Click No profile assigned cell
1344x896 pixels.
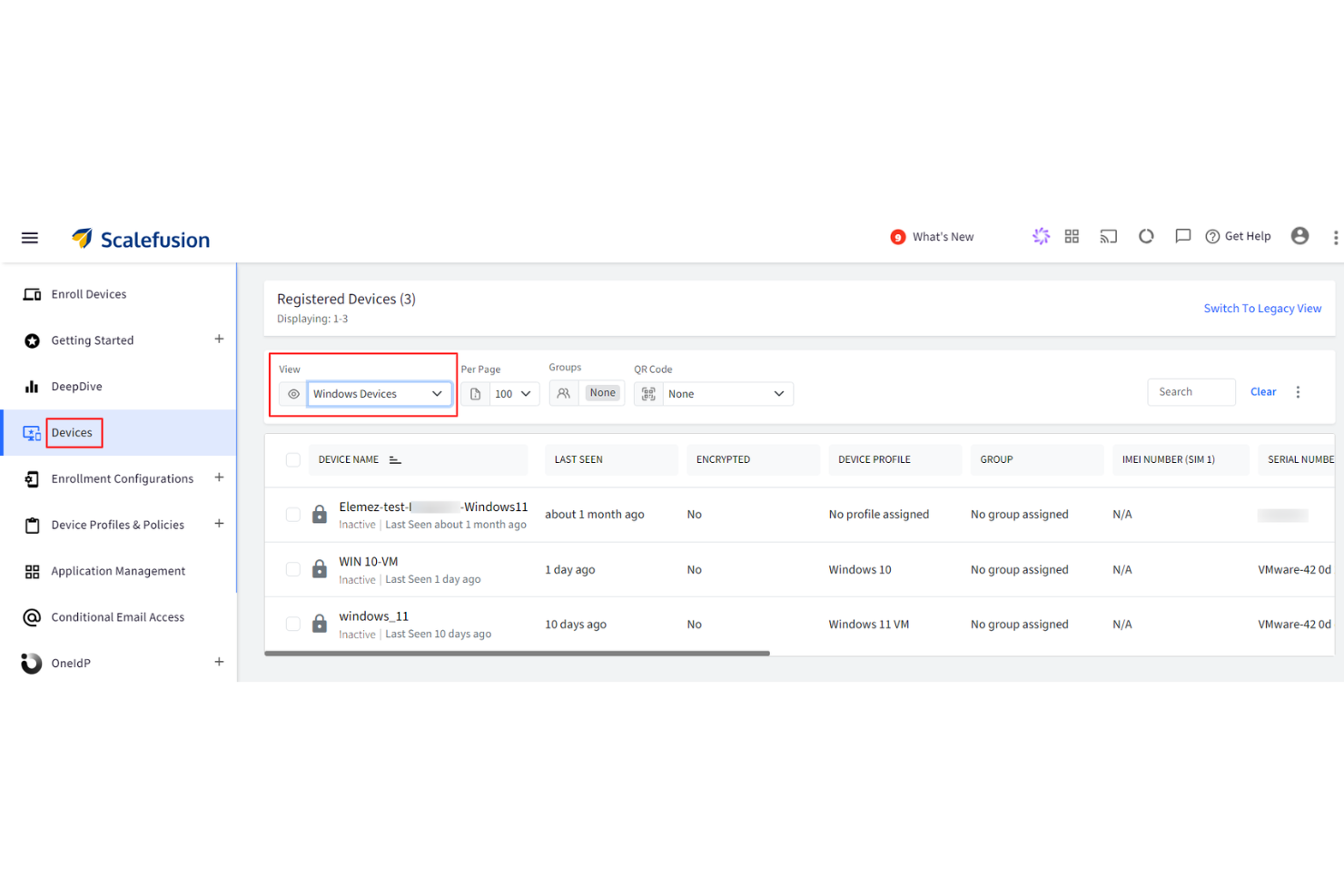point(879,515)
